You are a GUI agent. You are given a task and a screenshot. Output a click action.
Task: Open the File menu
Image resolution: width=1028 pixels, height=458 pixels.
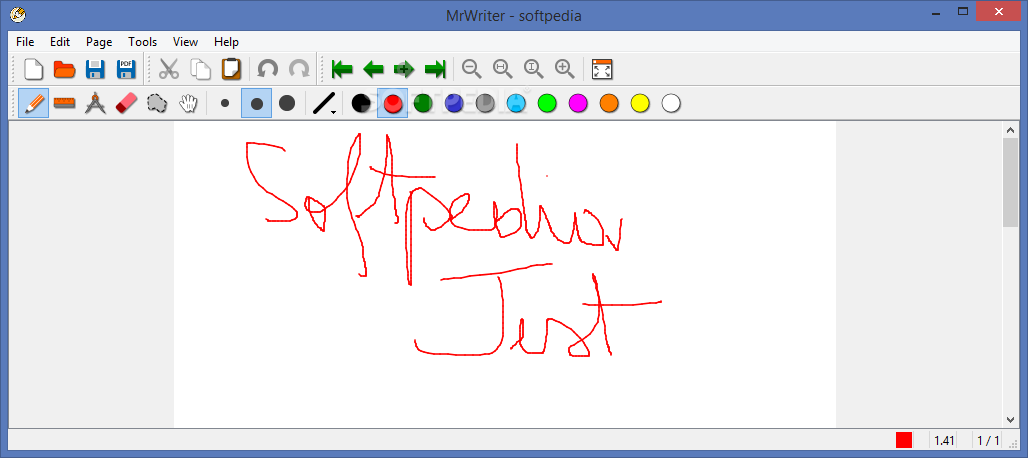point(25,41)
